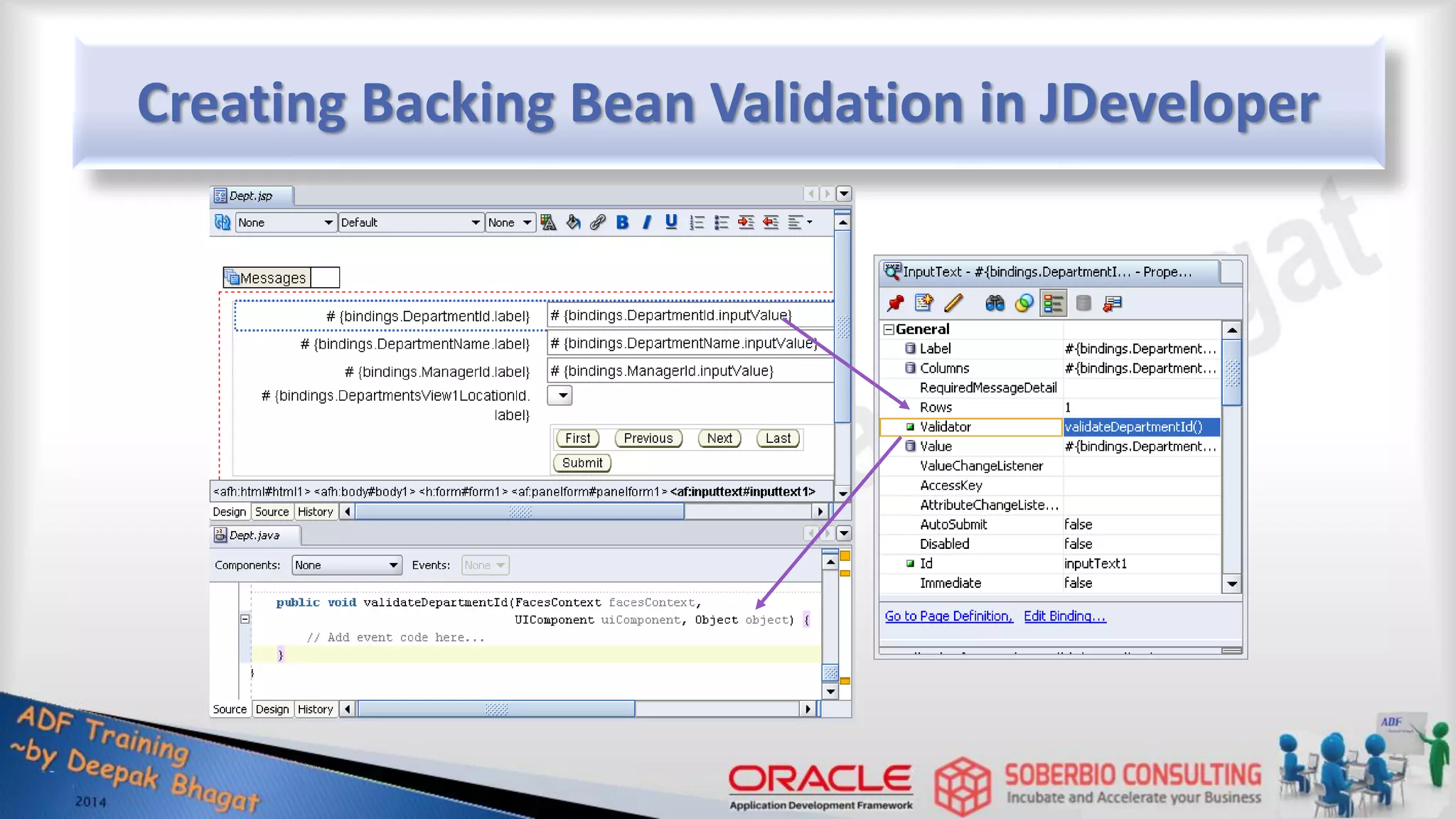Image resolution: width=1456 pixels, height=819 pixels.
Task: Toggle the Italic formatting button
Action: click(x=647, y=223)
